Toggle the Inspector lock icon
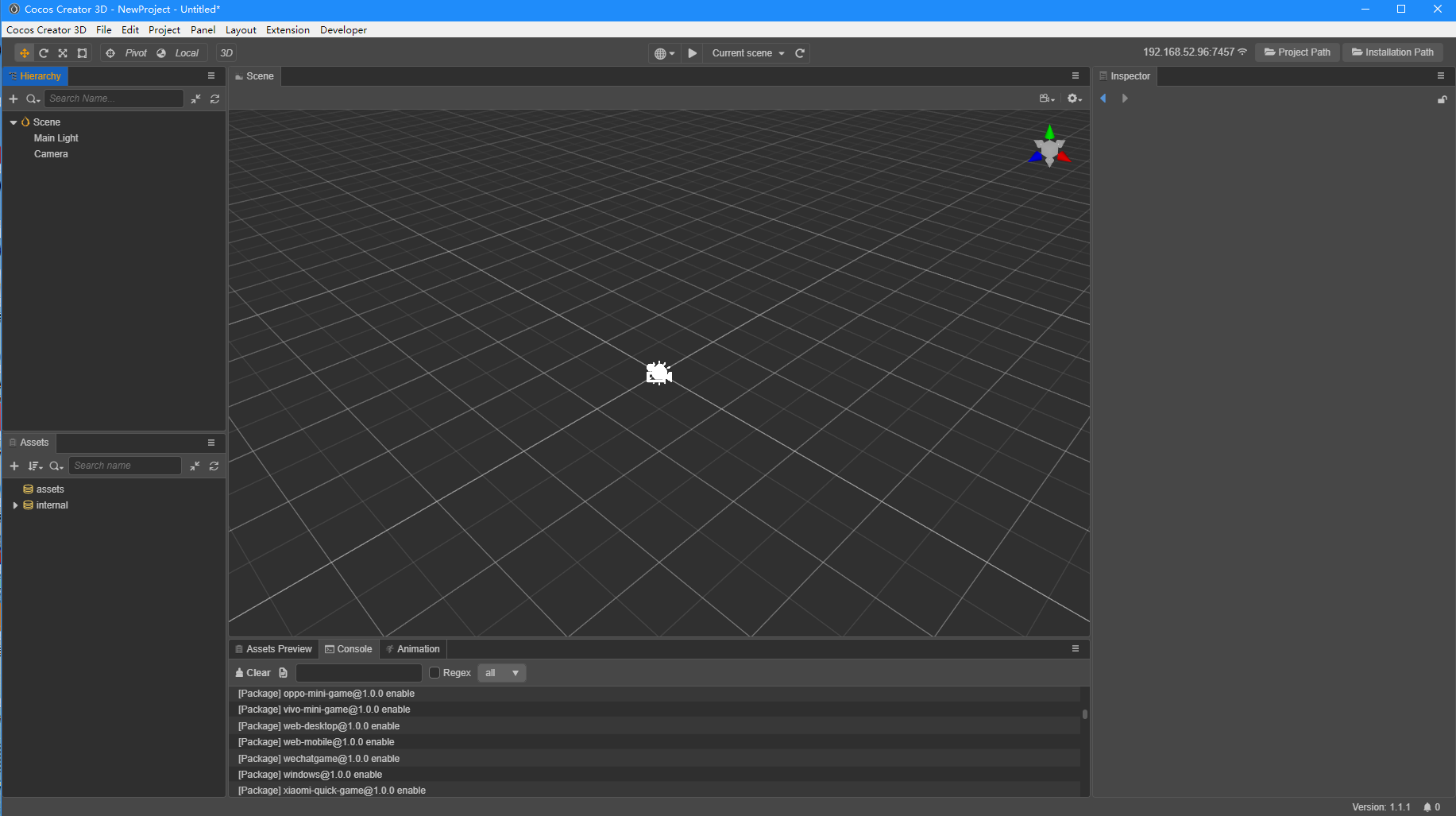Viewport: 1456px width, 816px height. 1442,99
